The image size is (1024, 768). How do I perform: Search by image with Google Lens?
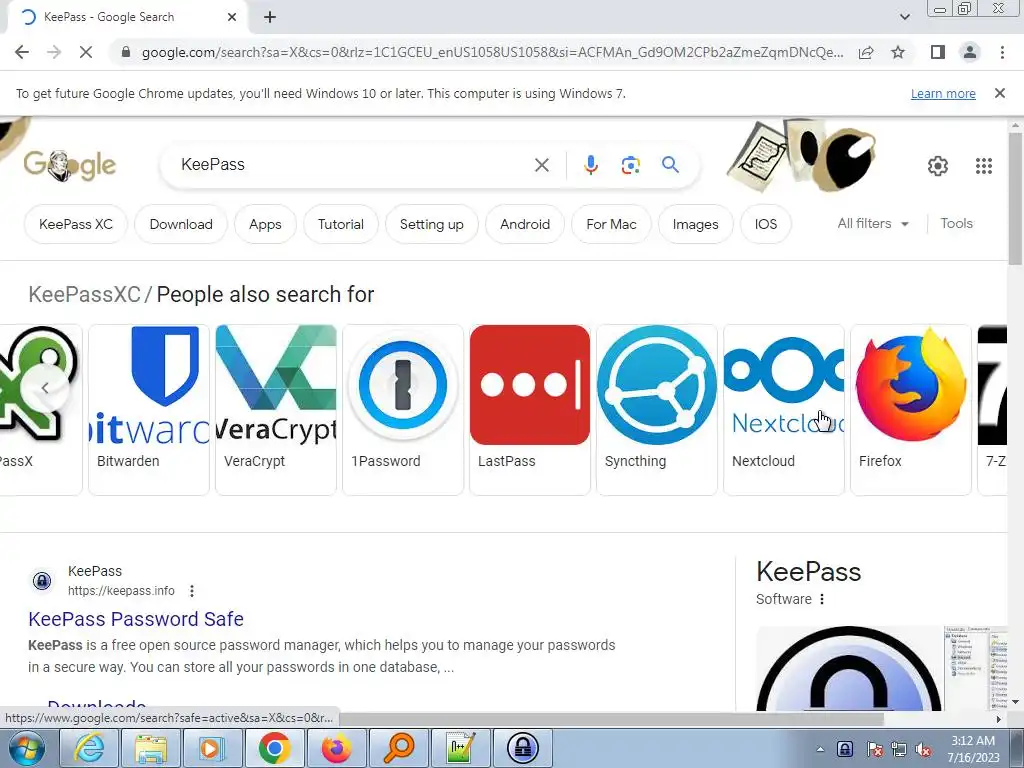coord(630,165)
